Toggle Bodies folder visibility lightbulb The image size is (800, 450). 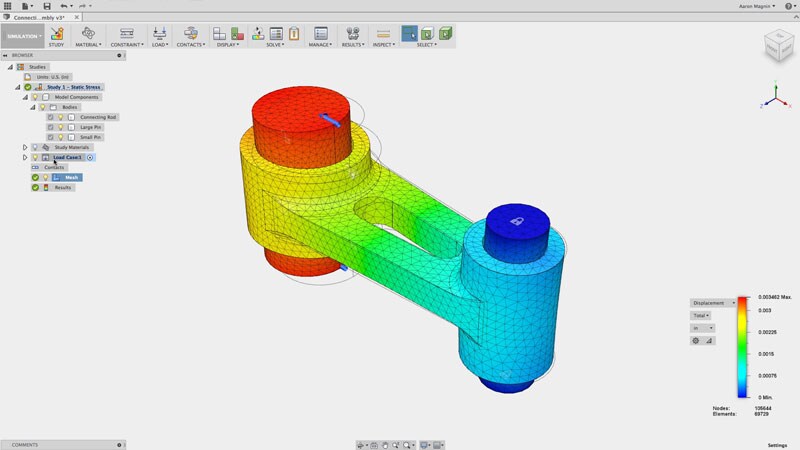click(43, 107)
